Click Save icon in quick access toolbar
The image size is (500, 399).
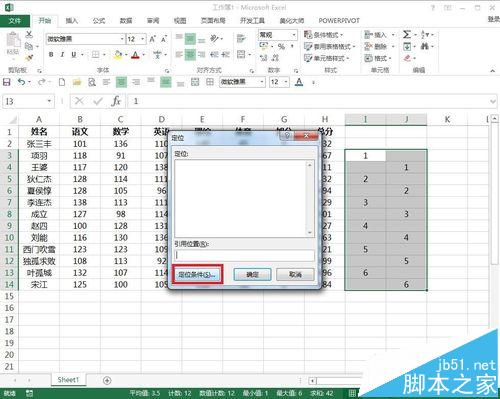tap(7, 82)
